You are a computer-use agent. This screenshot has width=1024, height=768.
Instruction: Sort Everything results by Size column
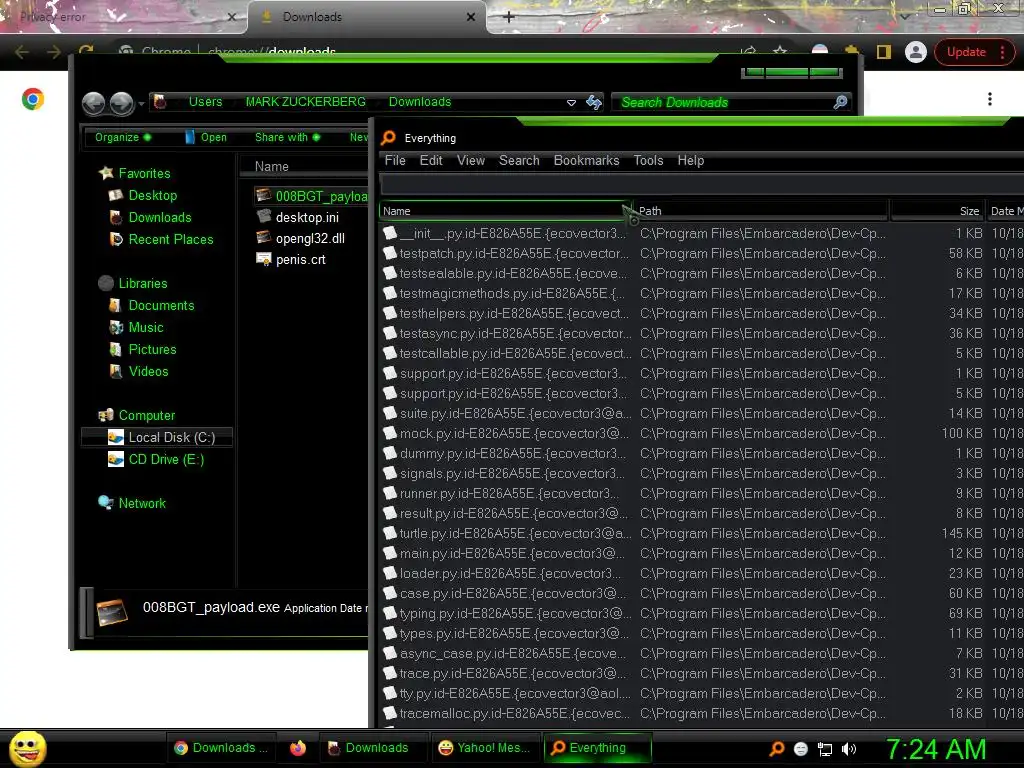click(x=938, y=211)
